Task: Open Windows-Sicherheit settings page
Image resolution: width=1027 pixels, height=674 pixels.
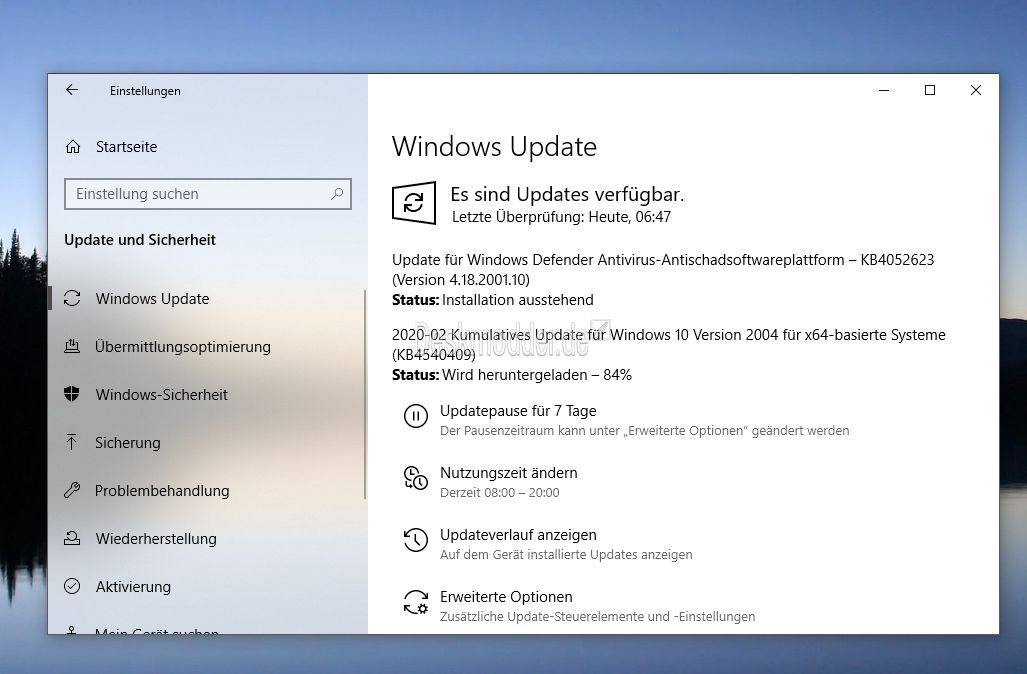Action: (162, 394)
